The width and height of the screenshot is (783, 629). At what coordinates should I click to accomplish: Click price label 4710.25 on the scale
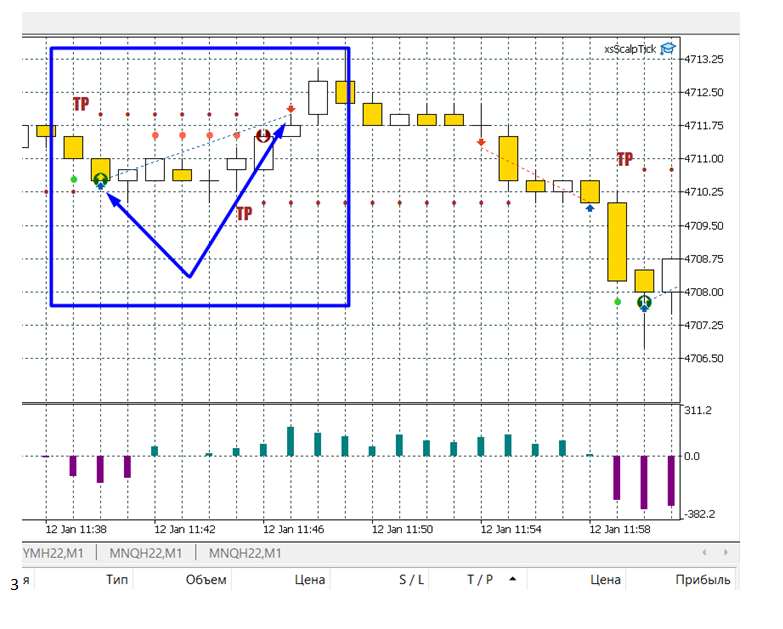[704, 192]
